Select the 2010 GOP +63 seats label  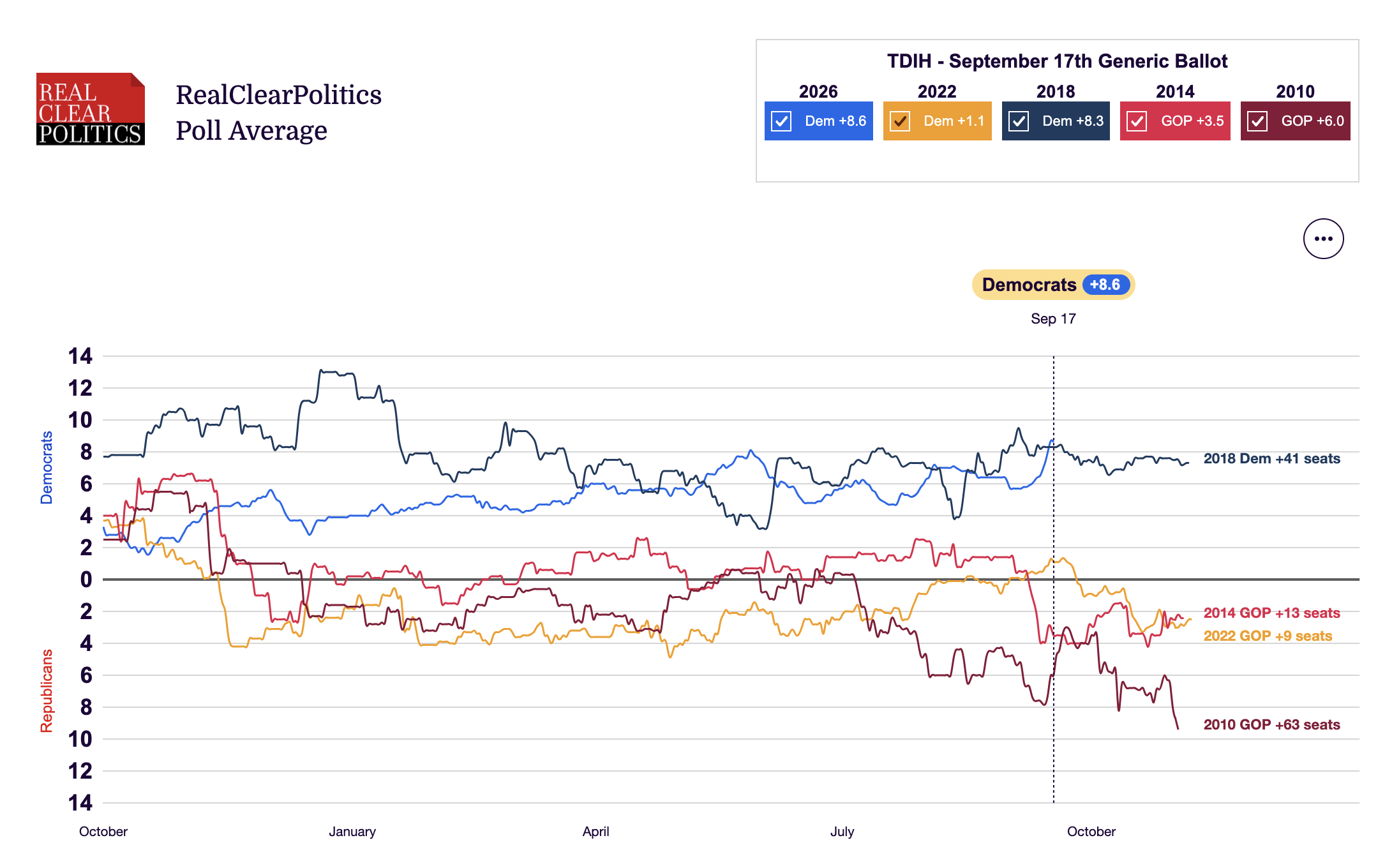1271,724
